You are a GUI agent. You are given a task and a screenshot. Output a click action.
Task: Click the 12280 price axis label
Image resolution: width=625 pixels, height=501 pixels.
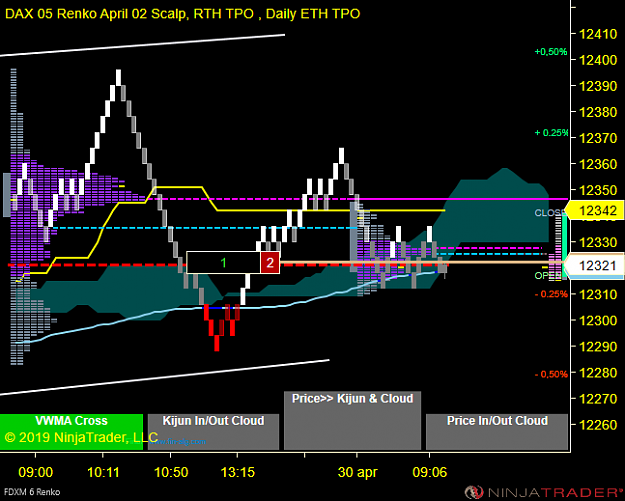[598, 373]
